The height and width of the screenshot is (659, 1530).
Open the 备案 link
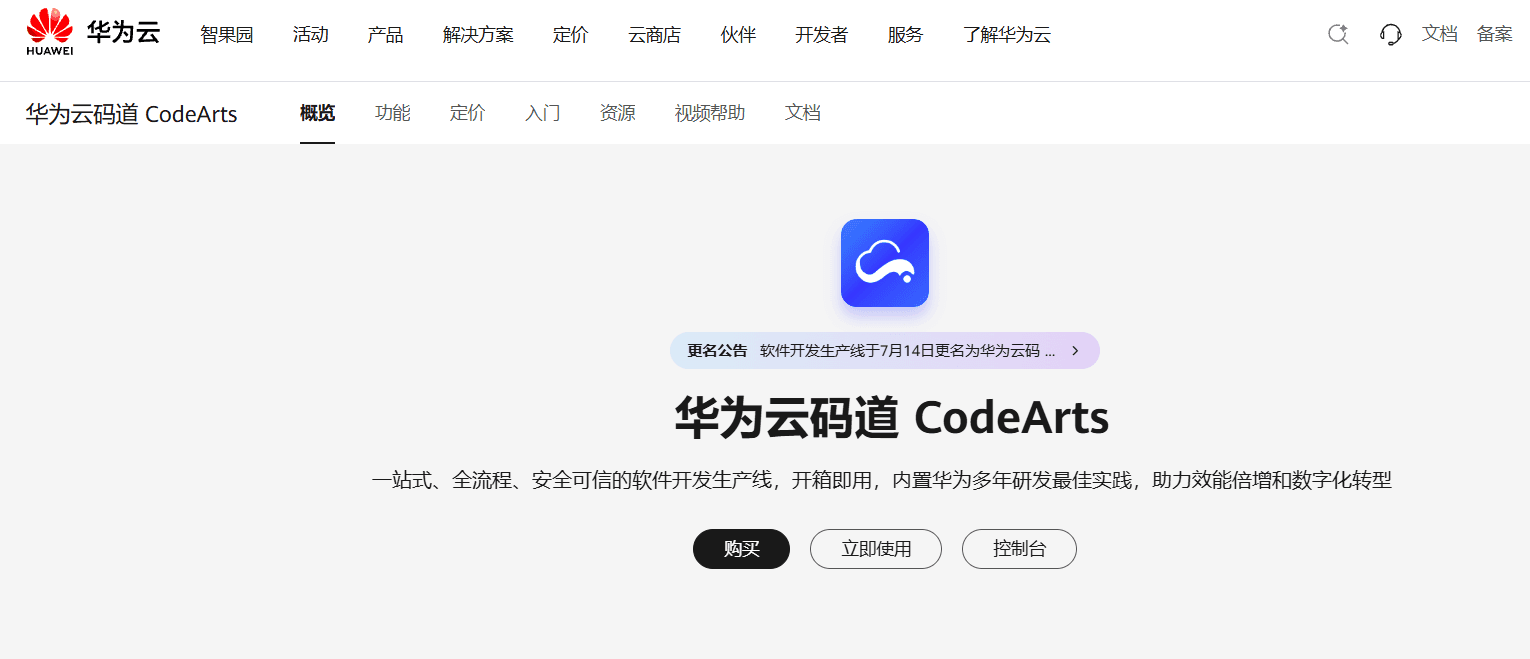pos(1495,34)
